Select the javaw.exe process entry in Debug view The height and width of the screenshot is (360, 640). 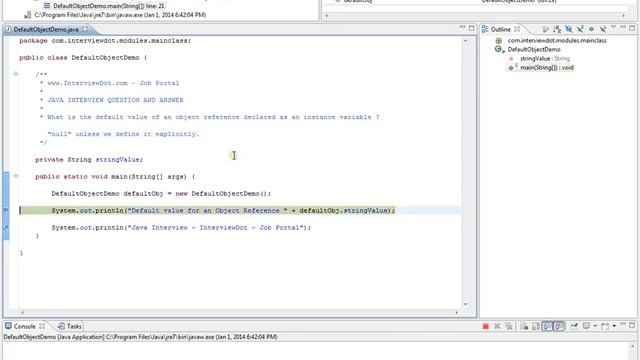[x=120, y=15]
